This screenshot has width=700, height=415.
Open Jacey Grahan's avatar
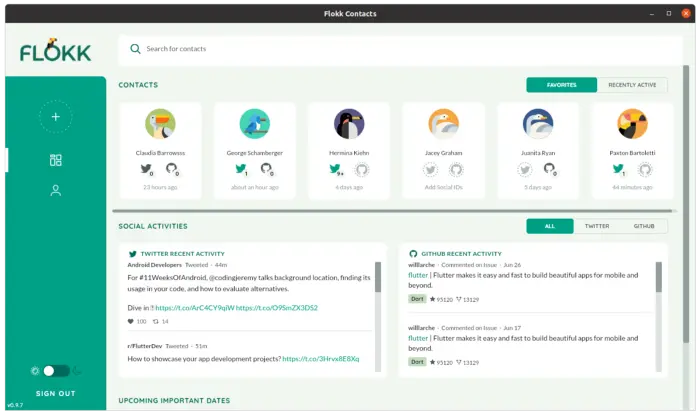tap(444, 124)
